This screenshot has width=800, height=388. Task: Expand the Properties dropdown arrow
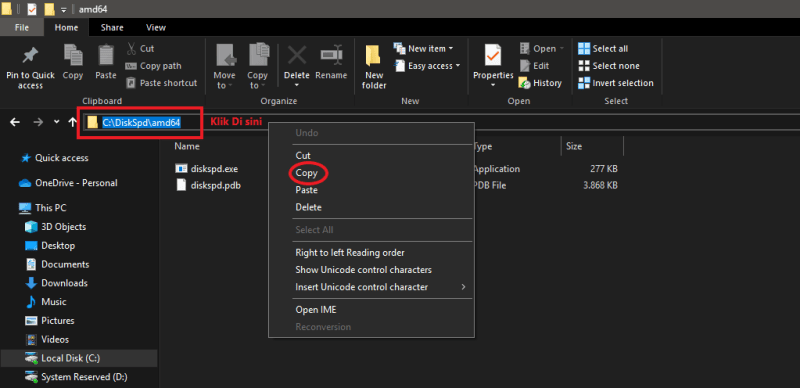[x=493, y=85]
